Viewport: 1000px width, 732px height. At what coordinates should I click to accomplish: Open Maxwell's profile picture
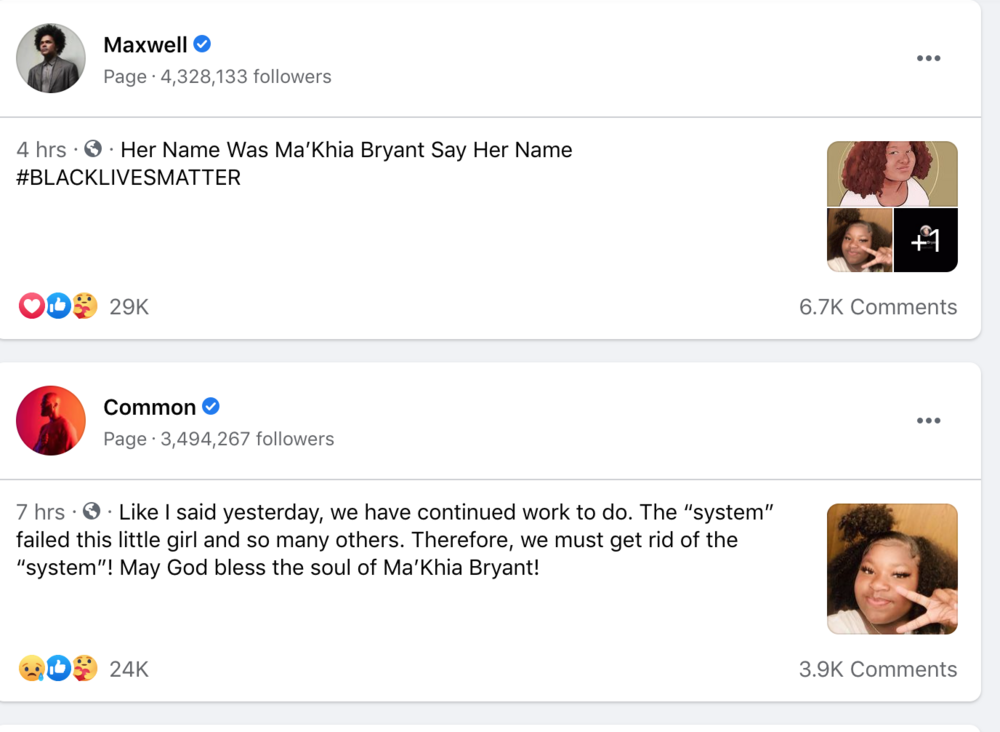click(x=51, y=59)
